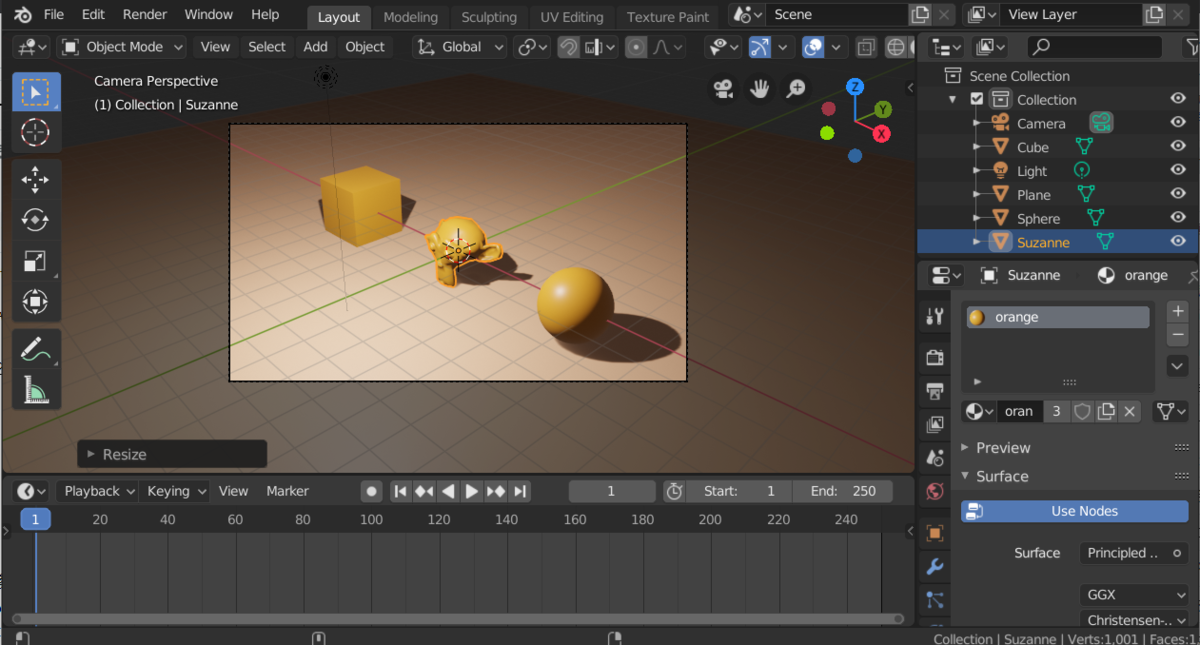Image resolution: width=1200 pixels, height=645 pixels.
Task: Click the current frame number field
Action: pyautogui.click(x=611, y=491)
